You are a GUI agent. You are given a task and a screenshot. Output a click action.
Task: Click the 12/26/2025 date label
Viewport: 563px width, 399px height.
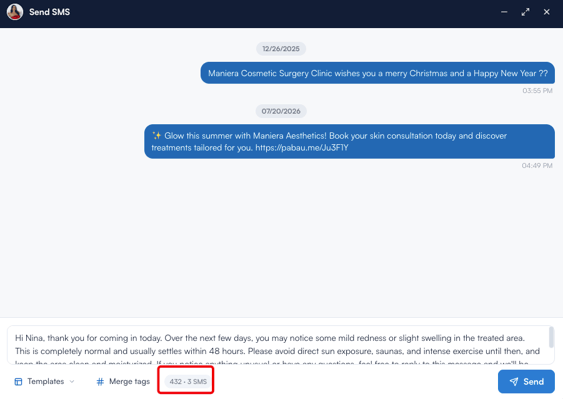coord(281,49)
